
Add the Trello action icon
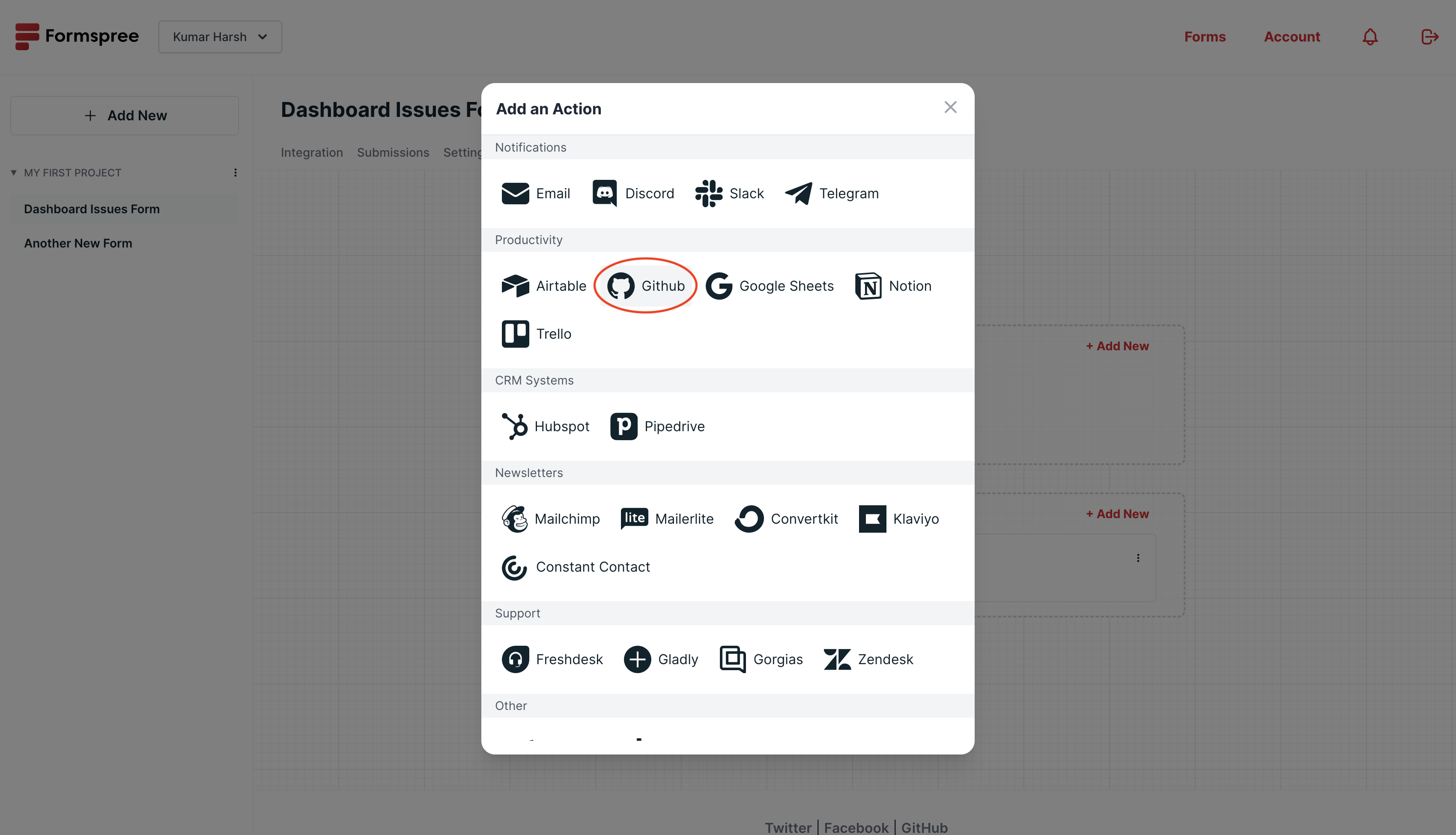pos(515,334)
